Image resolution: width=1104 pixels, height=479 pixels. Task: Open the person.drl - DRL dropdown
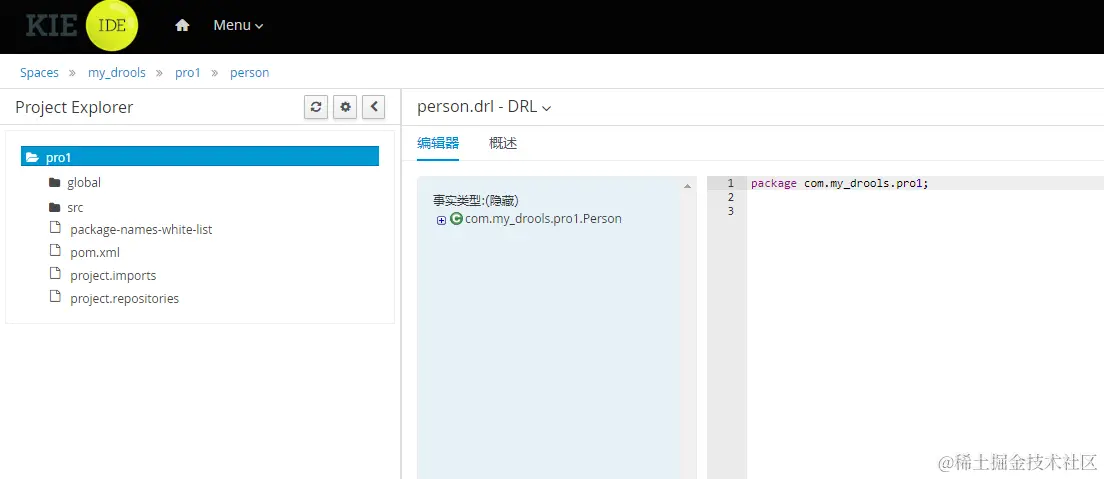[x=484, y=107]
